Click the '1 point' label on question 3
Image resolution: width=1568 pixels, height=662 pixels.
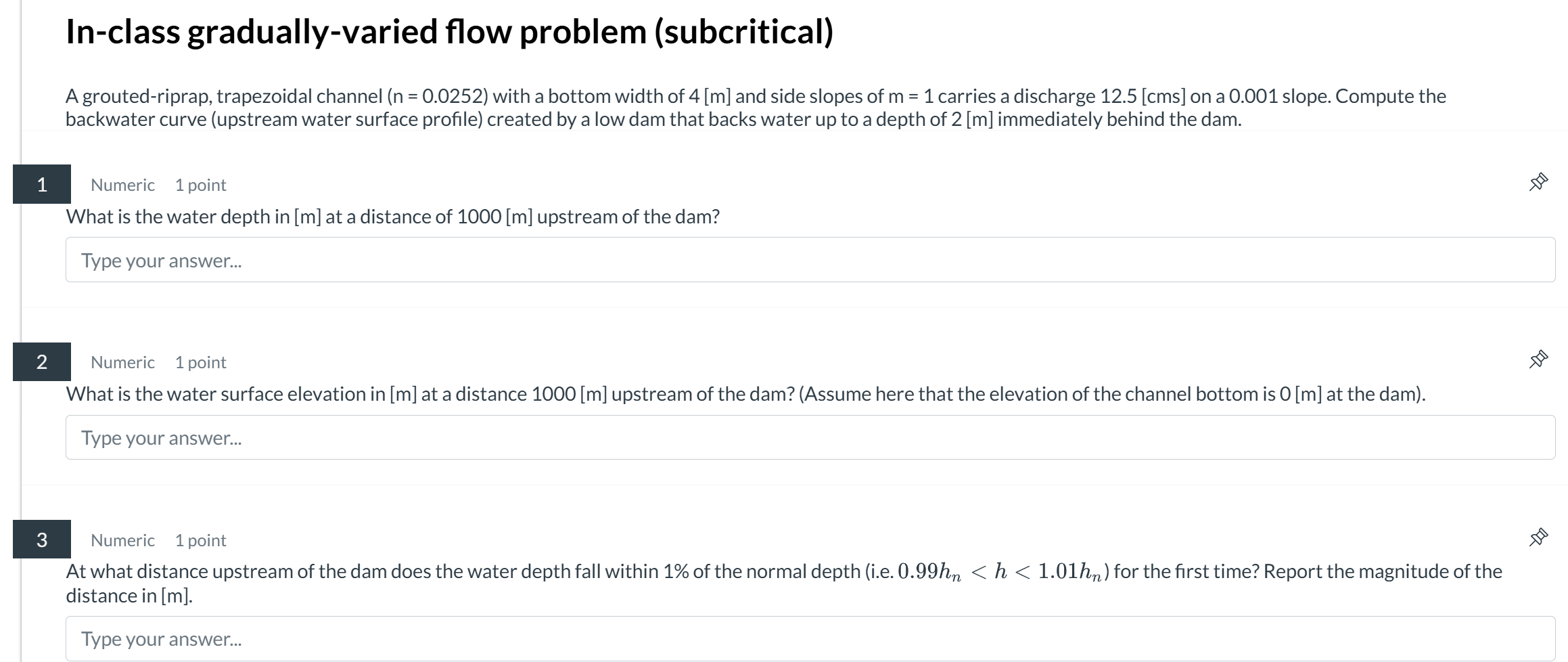[x=200, y=539]
